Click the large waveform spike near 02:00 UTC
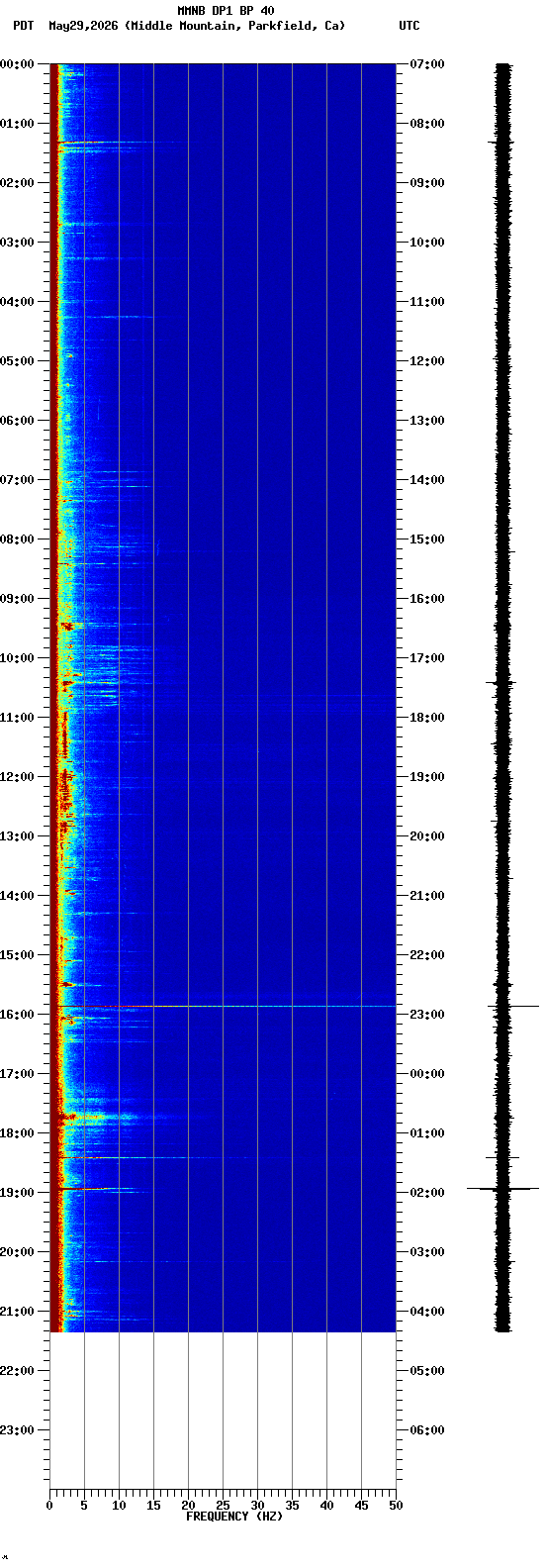 coord(503,1188)
